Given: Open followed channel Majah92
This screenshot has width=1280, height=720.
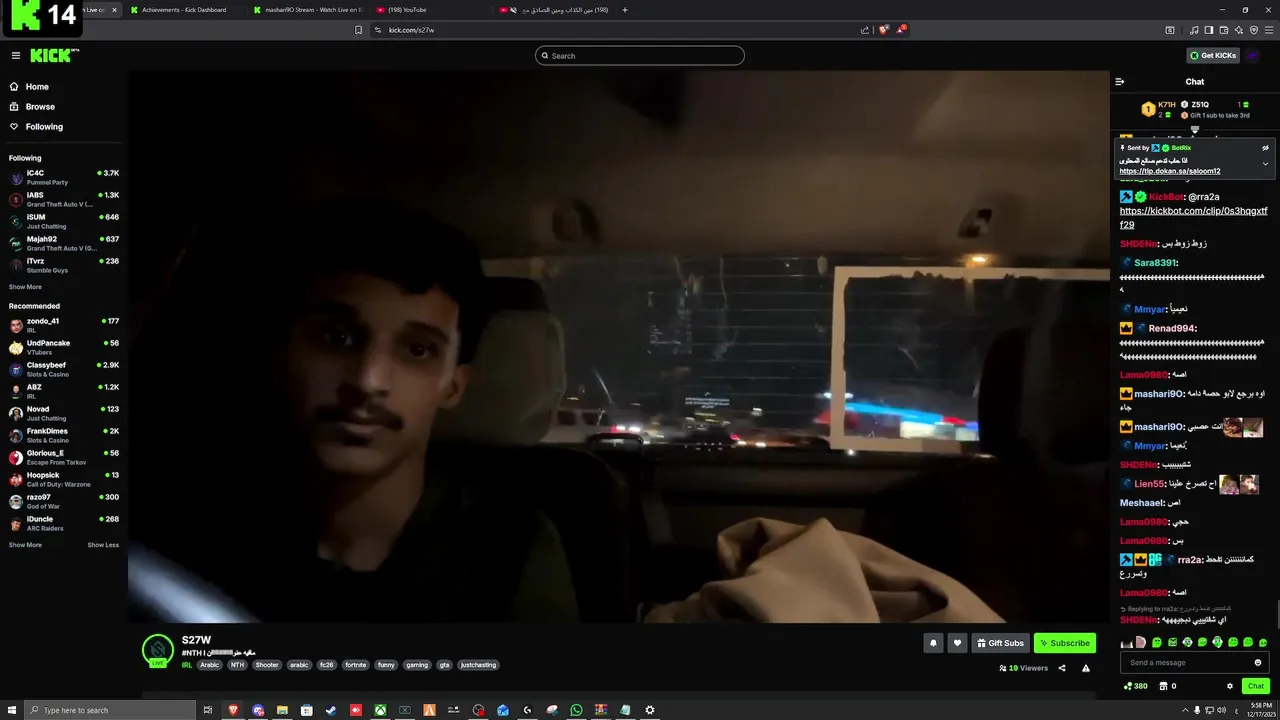Looking at the screenshot, I should (x=64, y=243).
